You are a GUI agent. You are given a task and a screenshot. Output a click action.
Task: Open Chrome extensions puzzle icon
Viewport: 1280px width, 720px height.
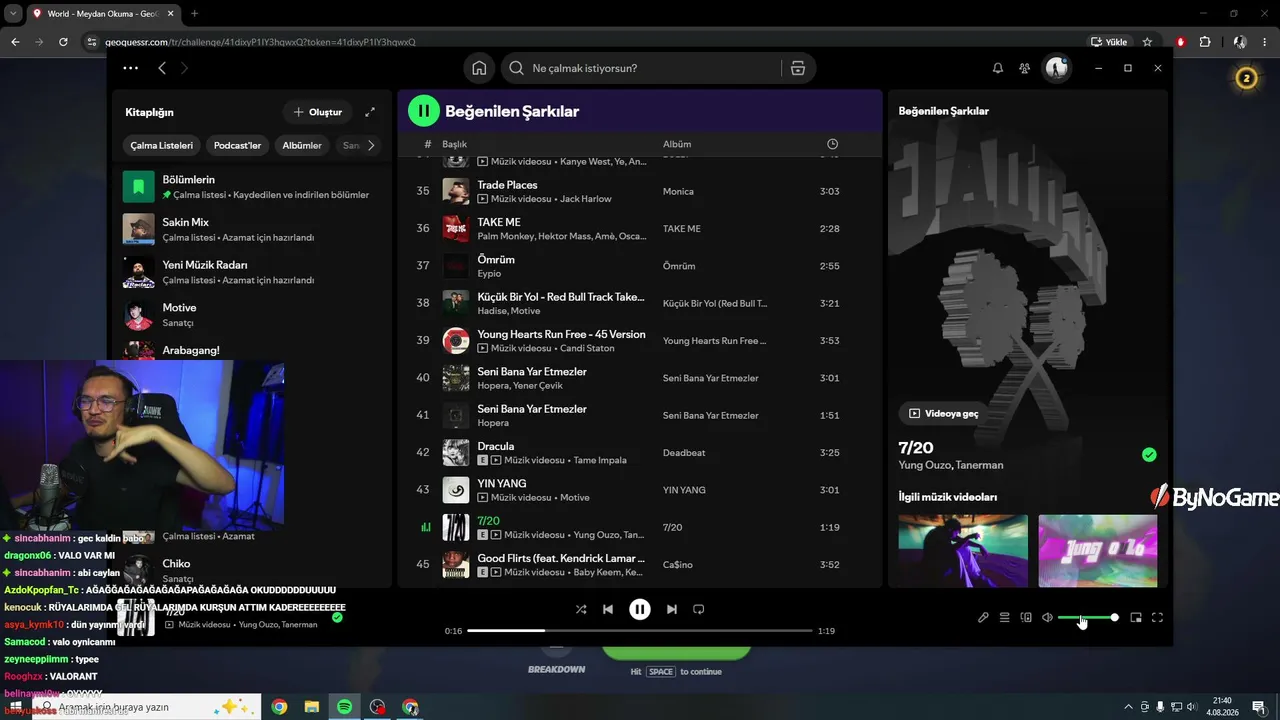point(1204,42)
